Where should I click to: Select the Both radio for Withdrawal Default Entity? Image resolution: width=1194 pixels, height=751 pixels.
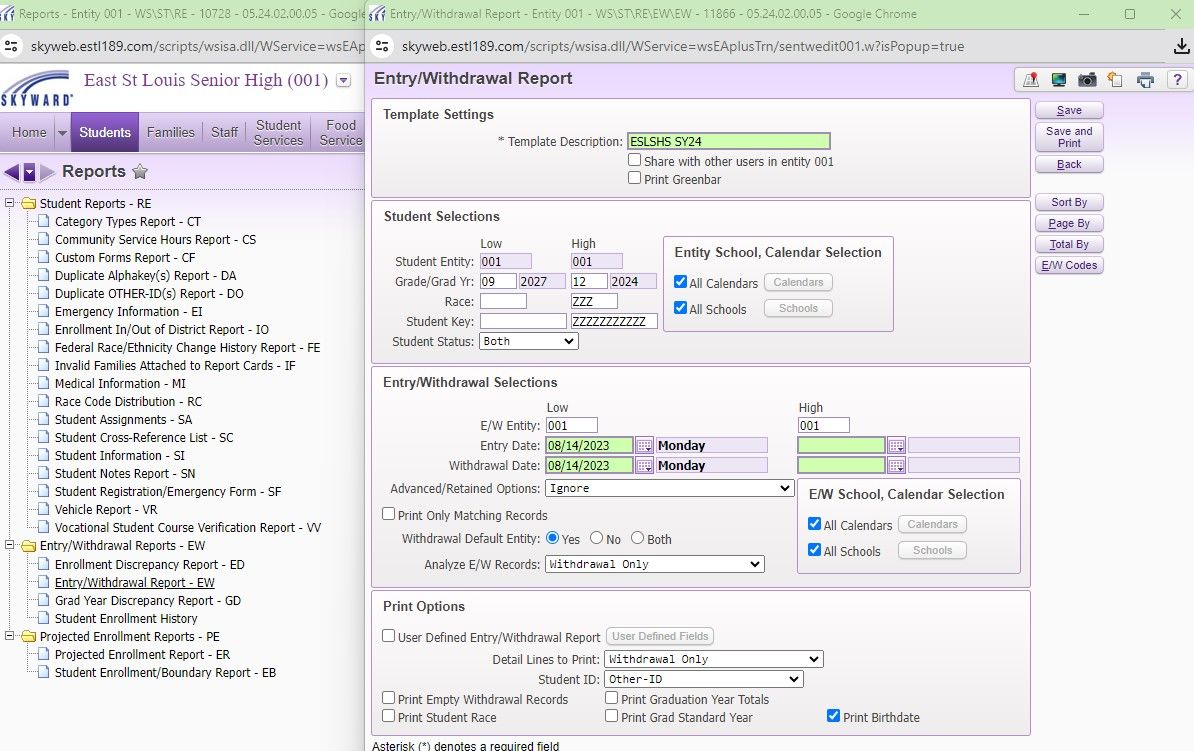[x=637, y=538]
